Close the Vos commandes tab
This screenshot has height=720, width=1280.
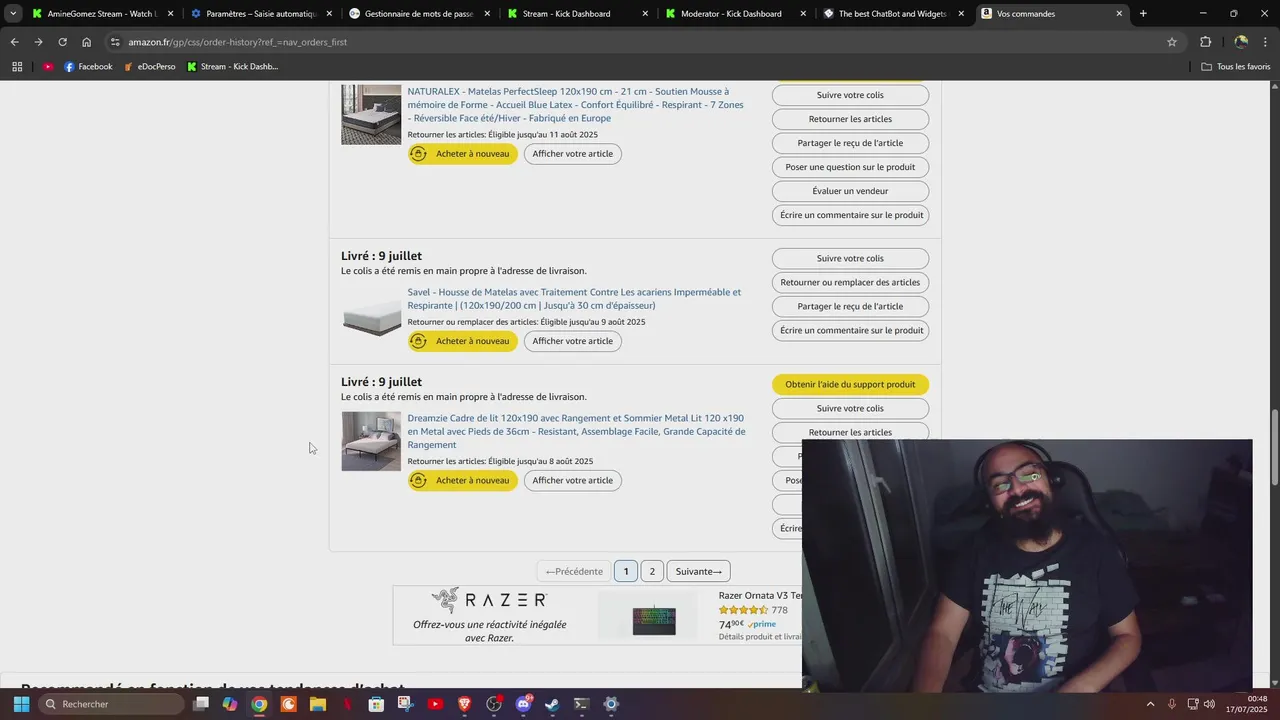click(x=1119, y=14)
